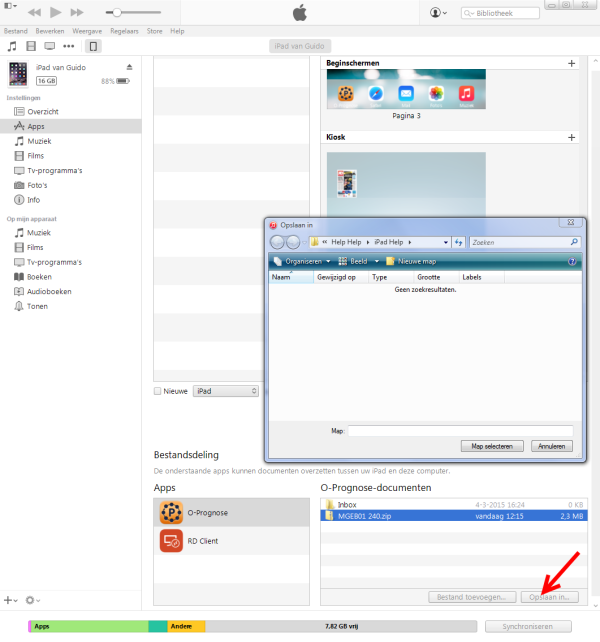Open the Organiseren dropdown in dialog
Image resolution: width=600 pixels, height=642 pixels.
click(x=302, y=261)
